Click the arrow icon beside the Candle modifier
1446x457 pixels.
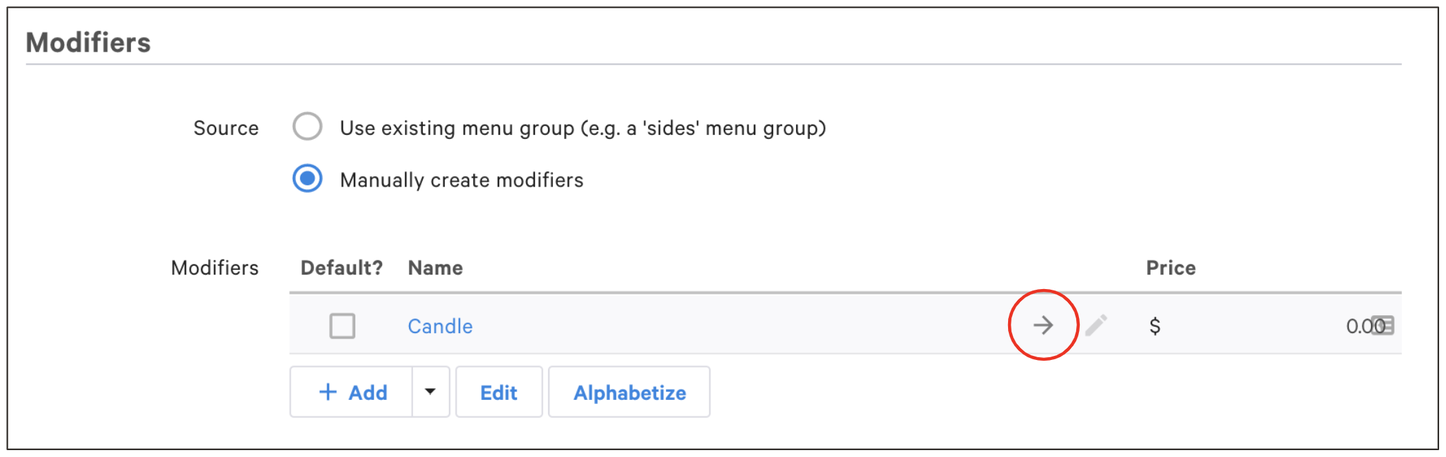pyautogui.click(x=1043, y=325)
